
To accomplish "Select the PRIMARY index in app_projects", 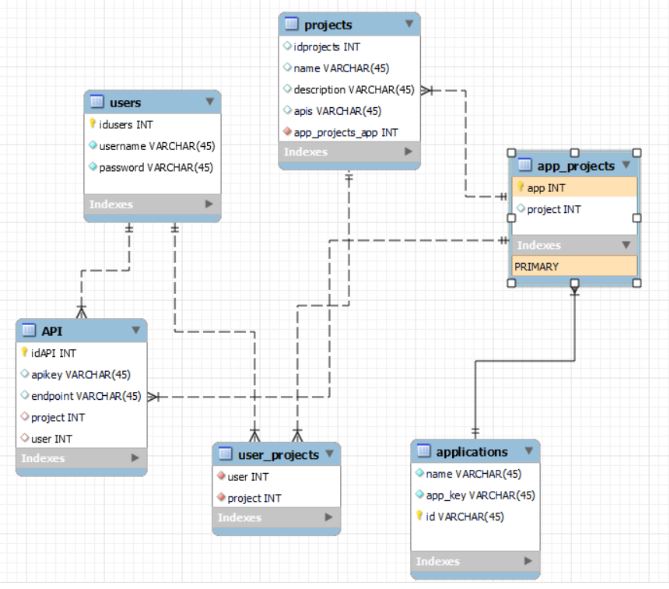I will [574, 267].
